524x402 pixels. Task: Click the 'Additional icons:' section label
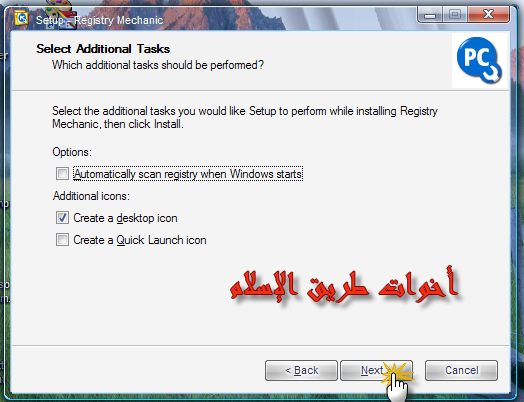coord(91,196)
